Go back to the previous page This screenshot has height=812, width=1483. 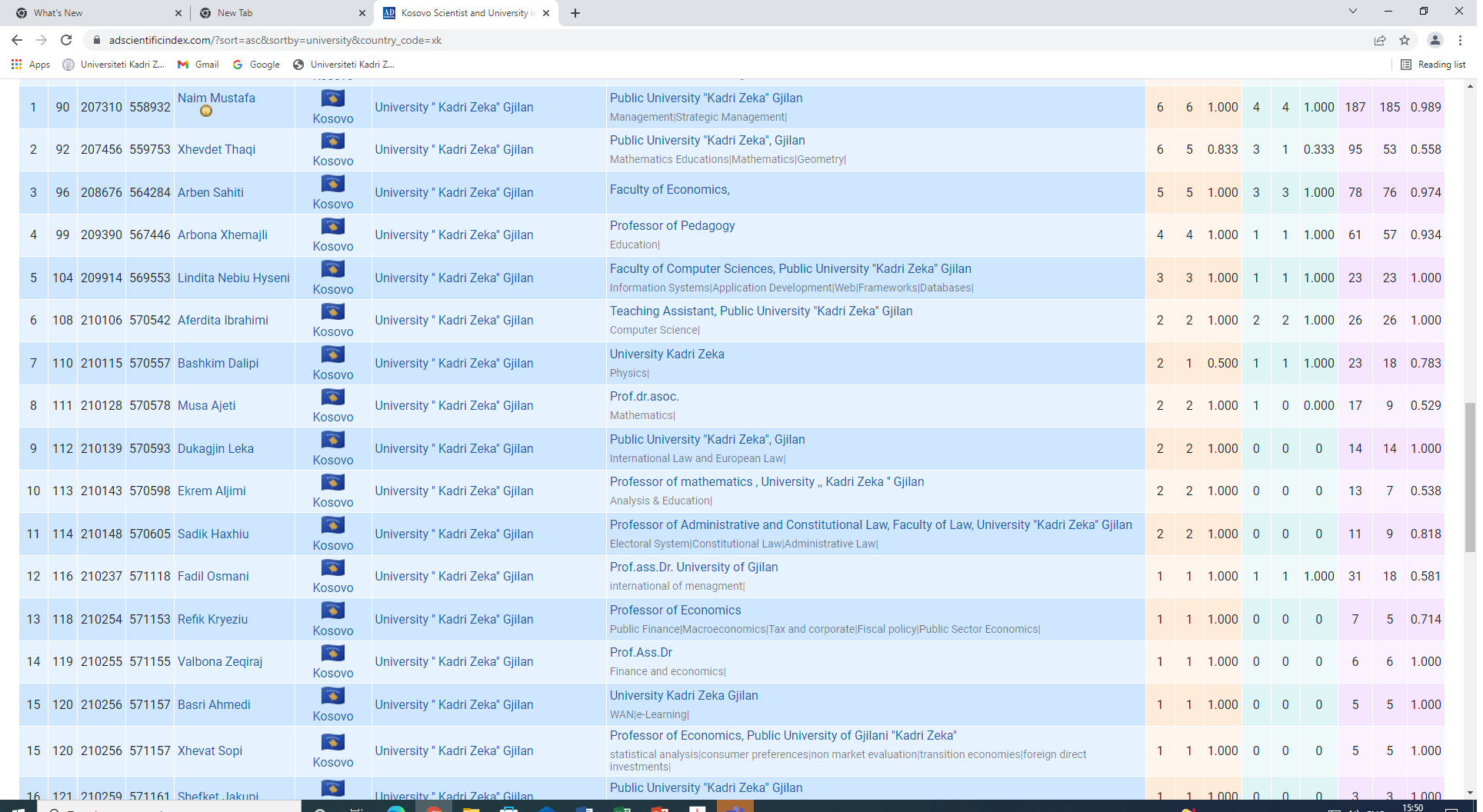tap(17, 40)
